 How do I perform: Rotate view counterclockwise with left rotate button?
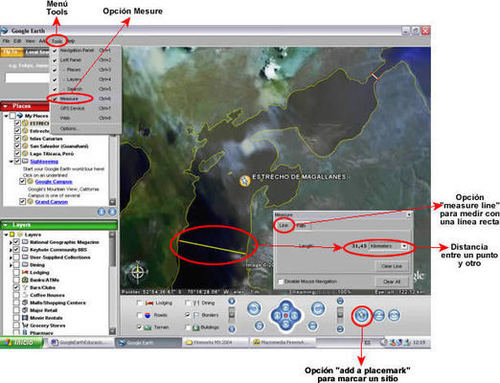click(254, 308)
